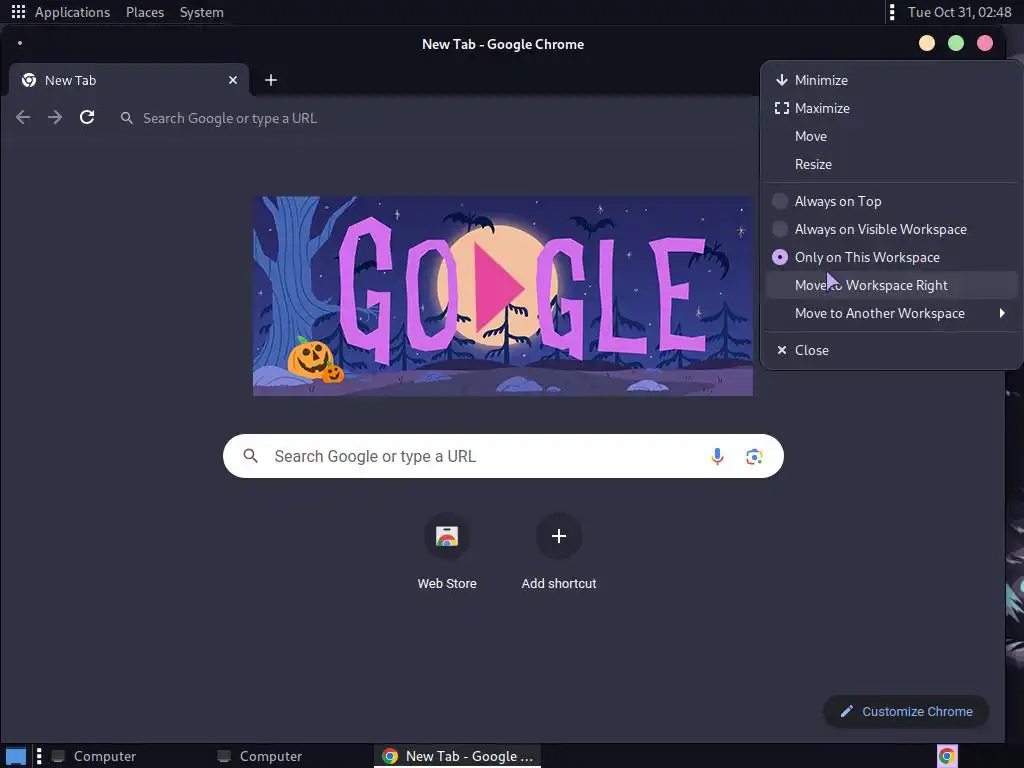This screenshot has width=1024, height=768.
Task: Click the Chrome favicon on New Tab tab
Action: [x=29, y=80]
